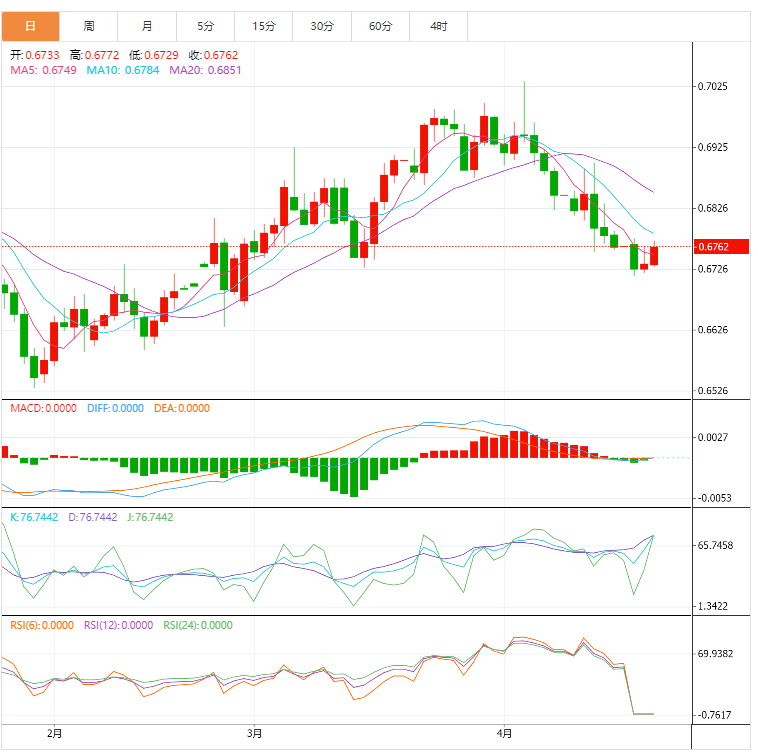The width and height of the screenshot is (758, 755).
Task: Click the -0.0053 MACD axis label
Action: point(714,498)
